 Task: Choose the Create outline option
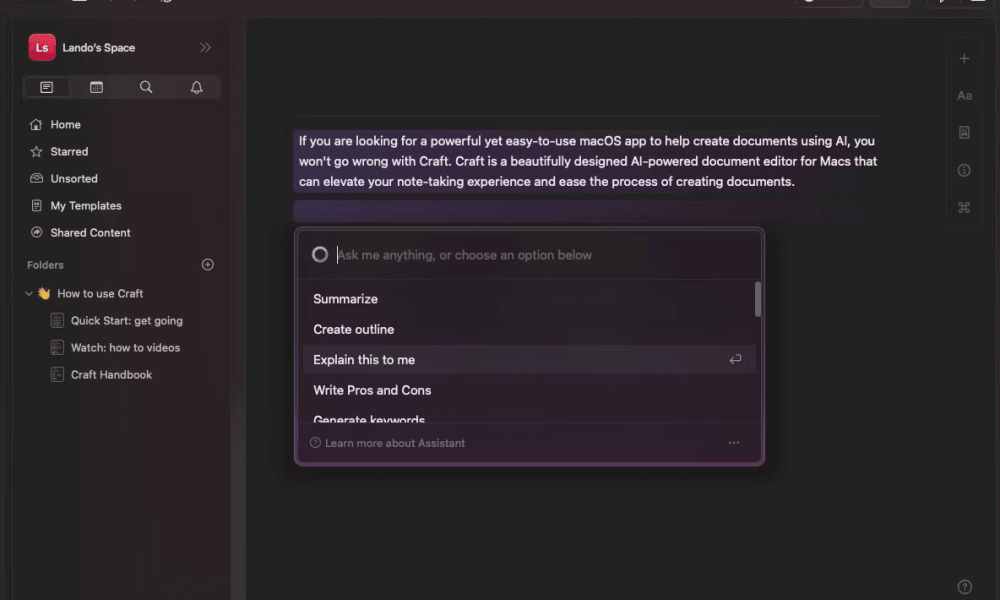[x=529, y=330]
